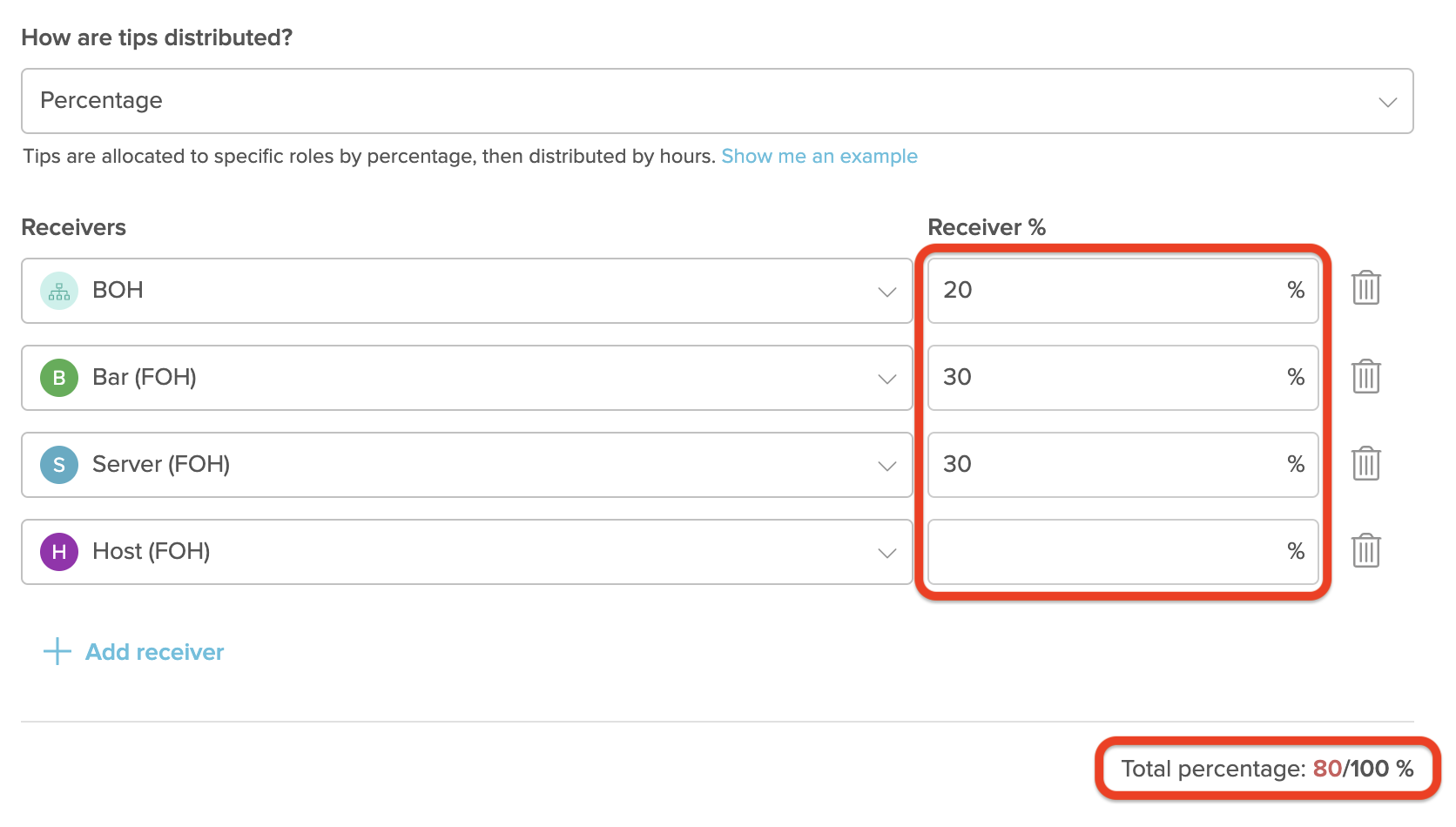Click the Show me an example link
1456x827 pixels.
[x=819, y=156]
